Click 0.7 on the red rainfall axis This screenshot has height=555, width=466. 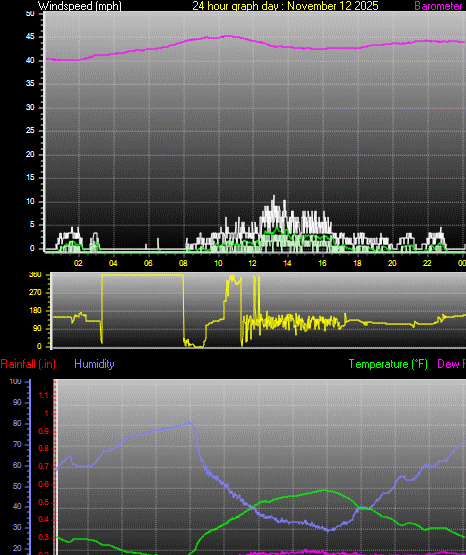43,467
